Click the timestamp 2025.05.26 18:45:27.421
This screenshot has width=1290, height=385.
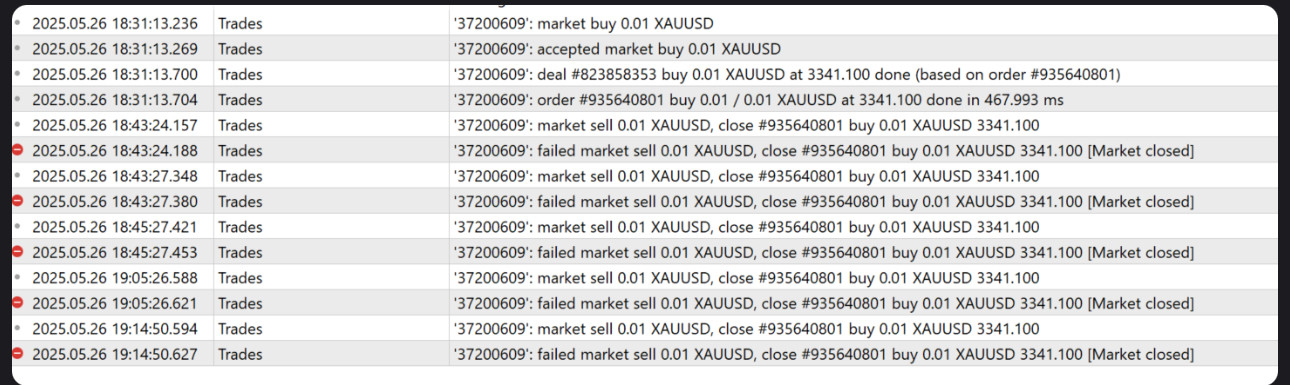pyautogui.click(x=115, y=227)
